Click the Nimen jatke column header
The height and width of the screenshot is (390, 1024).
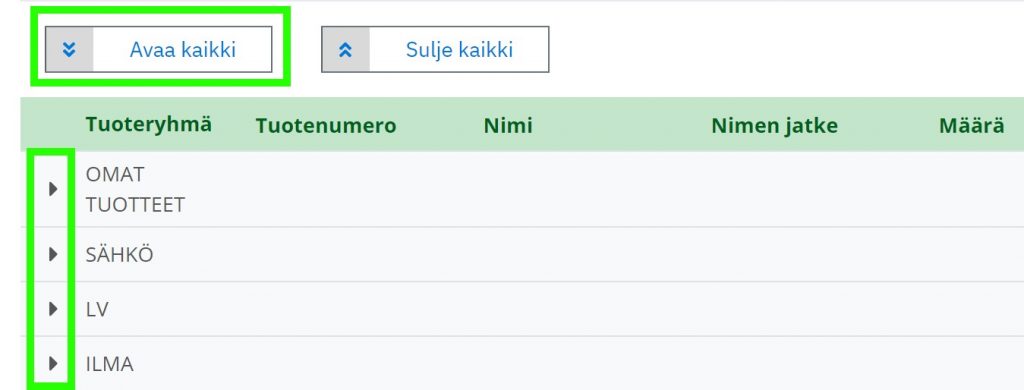tap(775, 125)
